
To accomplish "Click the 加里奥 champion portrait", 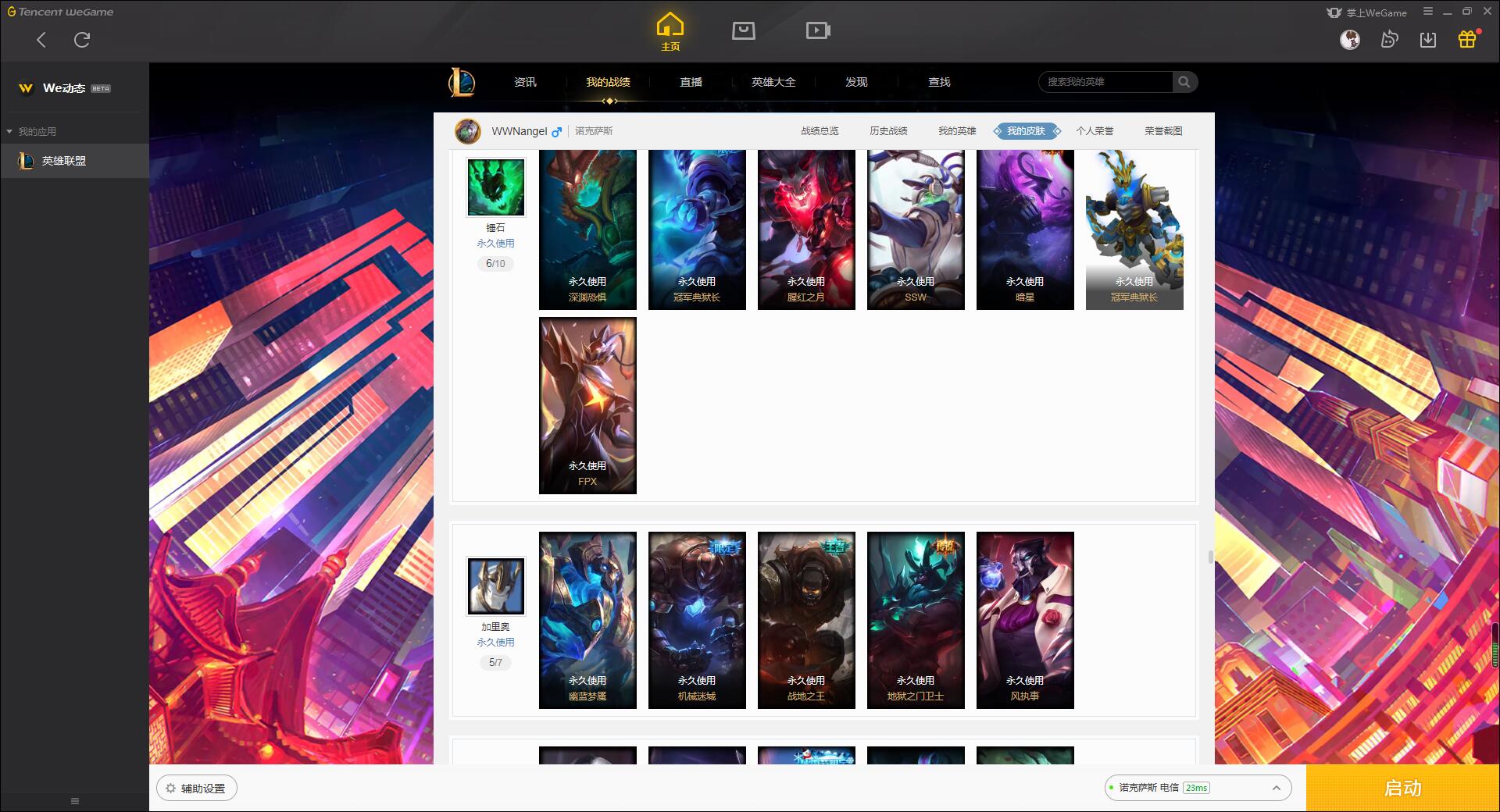I will 496,586.
